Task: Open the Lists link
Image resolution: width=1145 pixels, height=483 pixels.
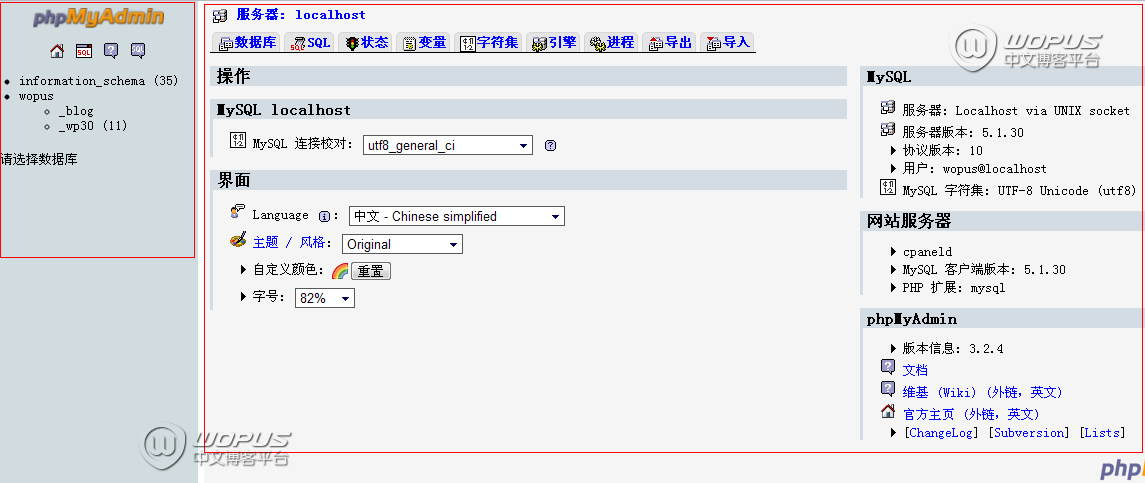Action: tap(1103, 433)
